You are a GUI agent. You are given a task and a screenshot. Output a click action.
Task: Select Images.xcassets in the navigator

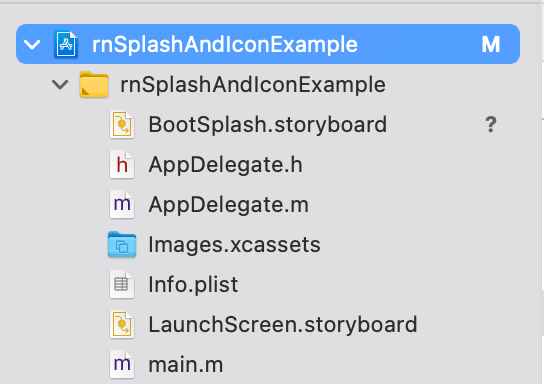click(x=235, y=245)
